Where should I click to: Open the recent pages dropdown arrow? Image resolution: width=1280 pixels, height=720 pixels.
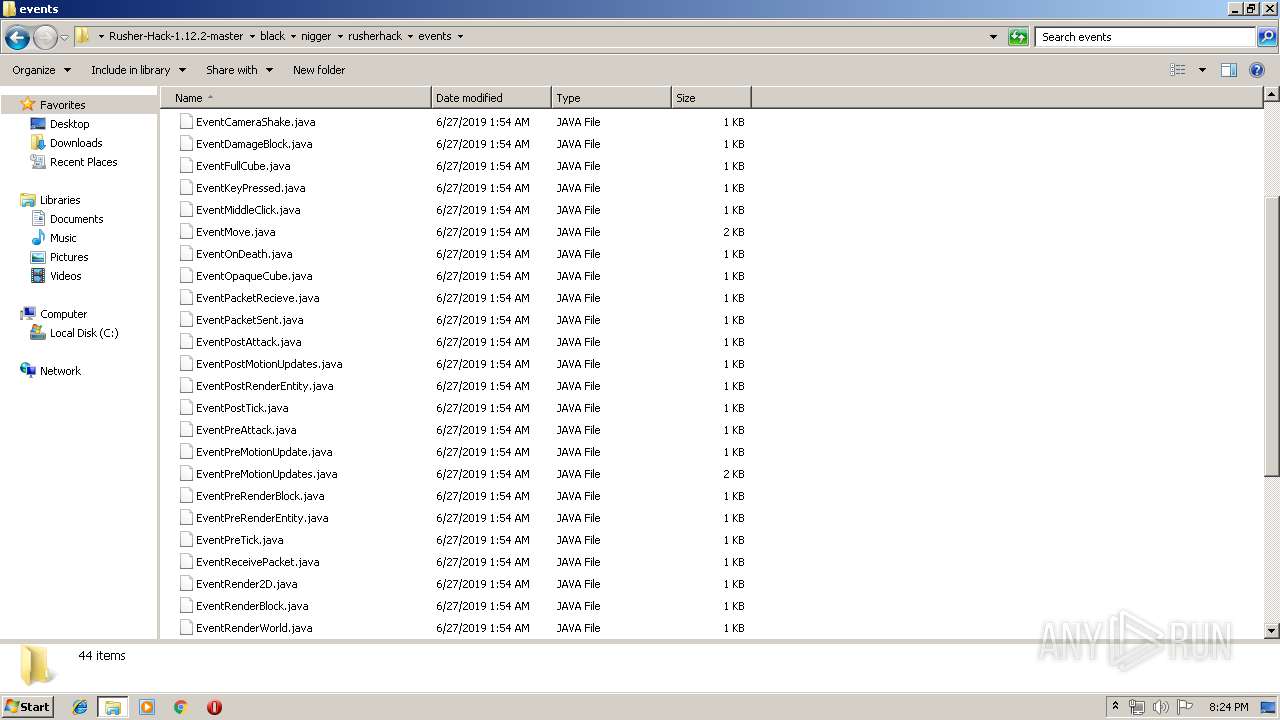point(65,38)
